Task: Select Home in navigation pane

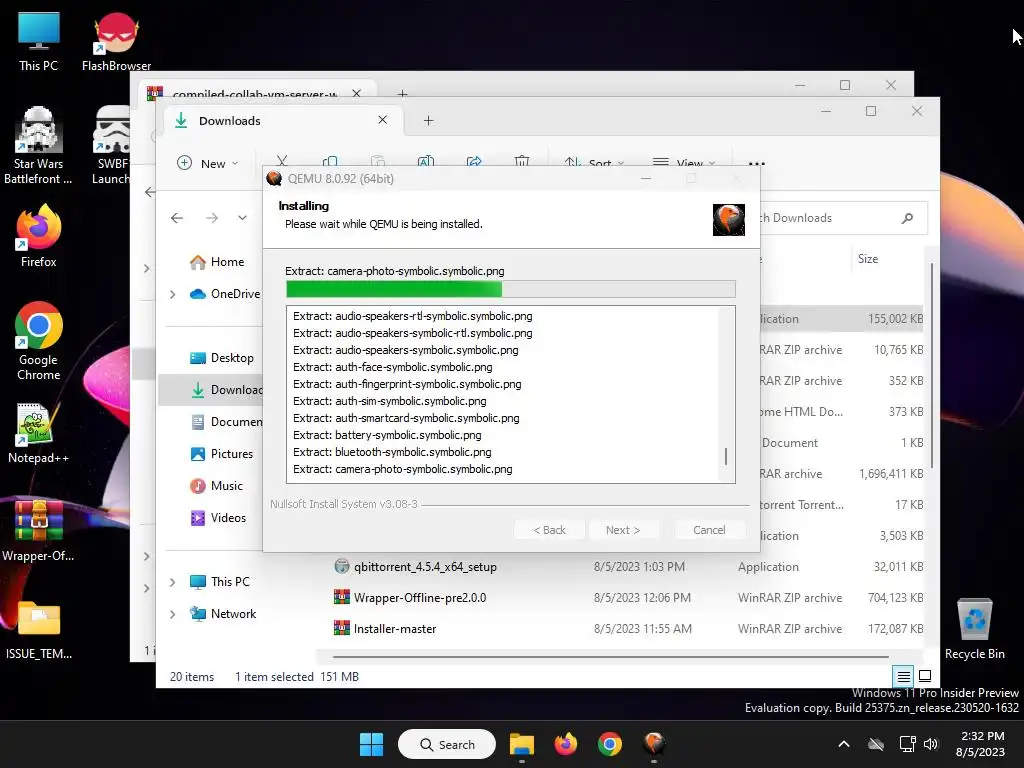Action: click(x=219, y=262)
